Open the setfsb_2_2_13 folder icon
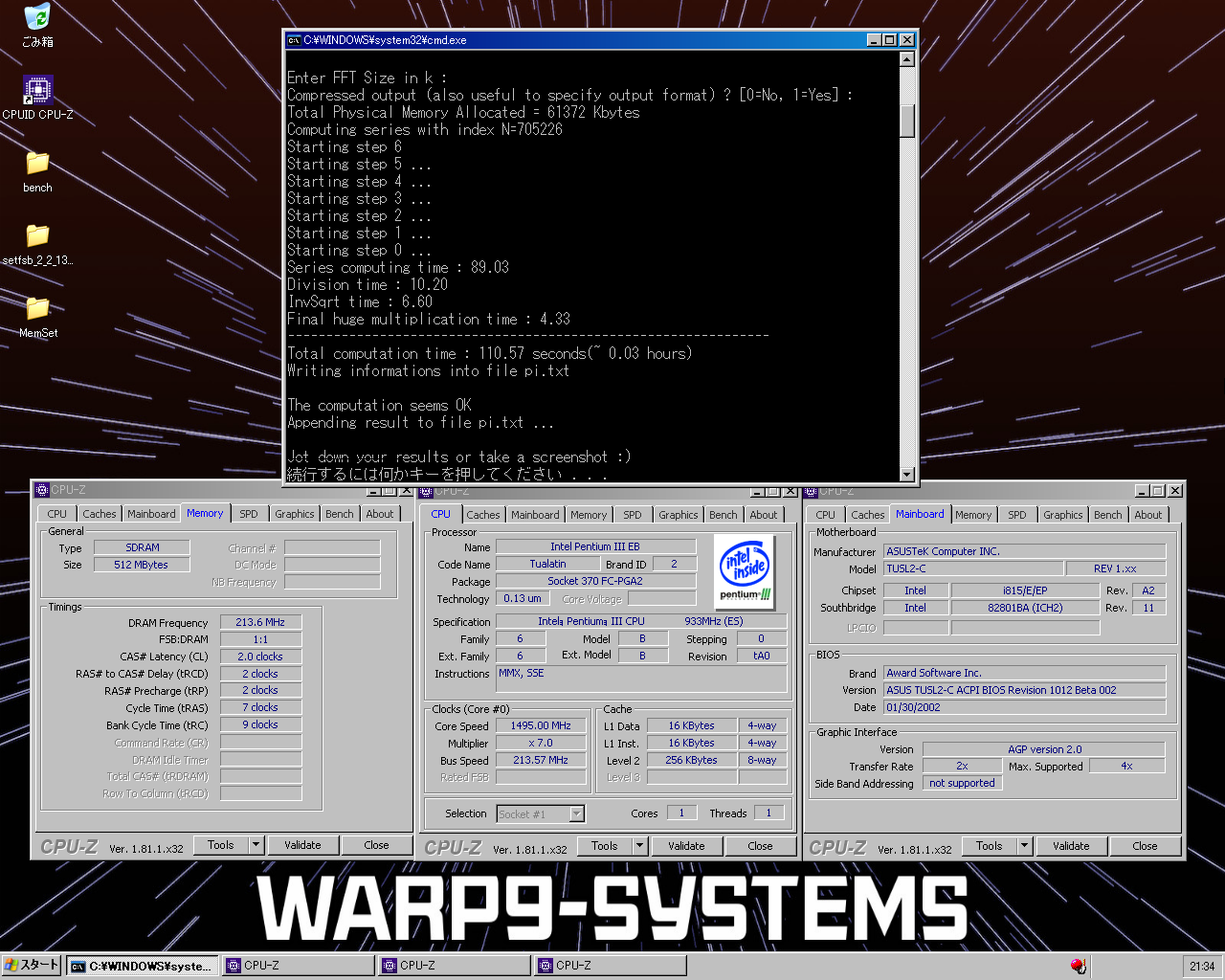 [x=37, y=244]
